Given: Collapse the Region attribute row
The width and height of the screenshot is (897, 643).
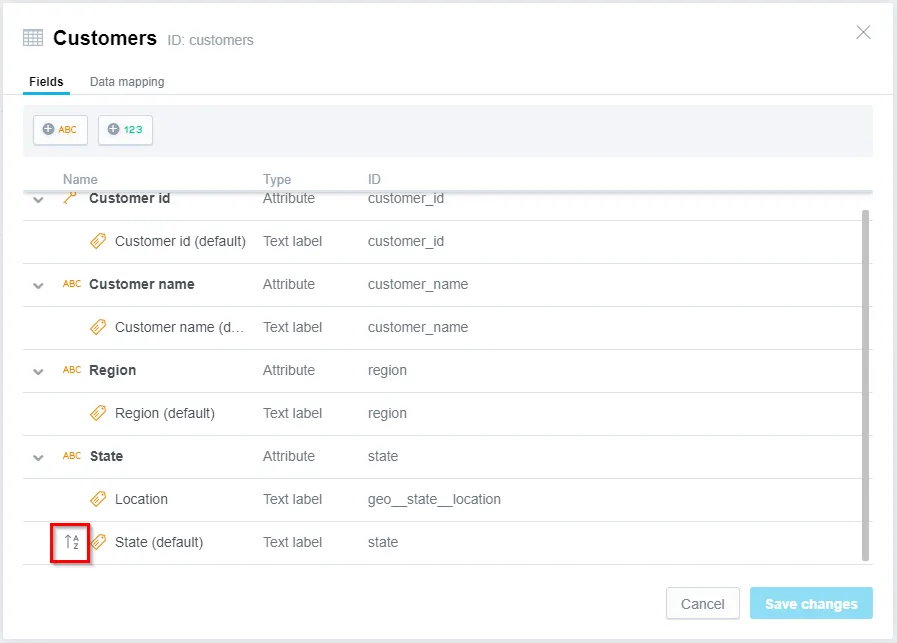Looking at the screenshot, I should (39, 371).
